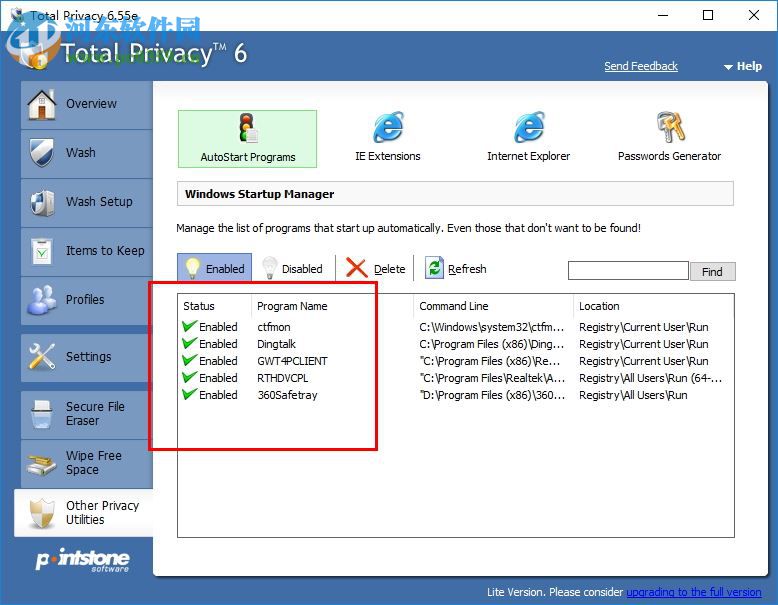Select the Other Privacy Utilities shield icon

tap(42, 513)
